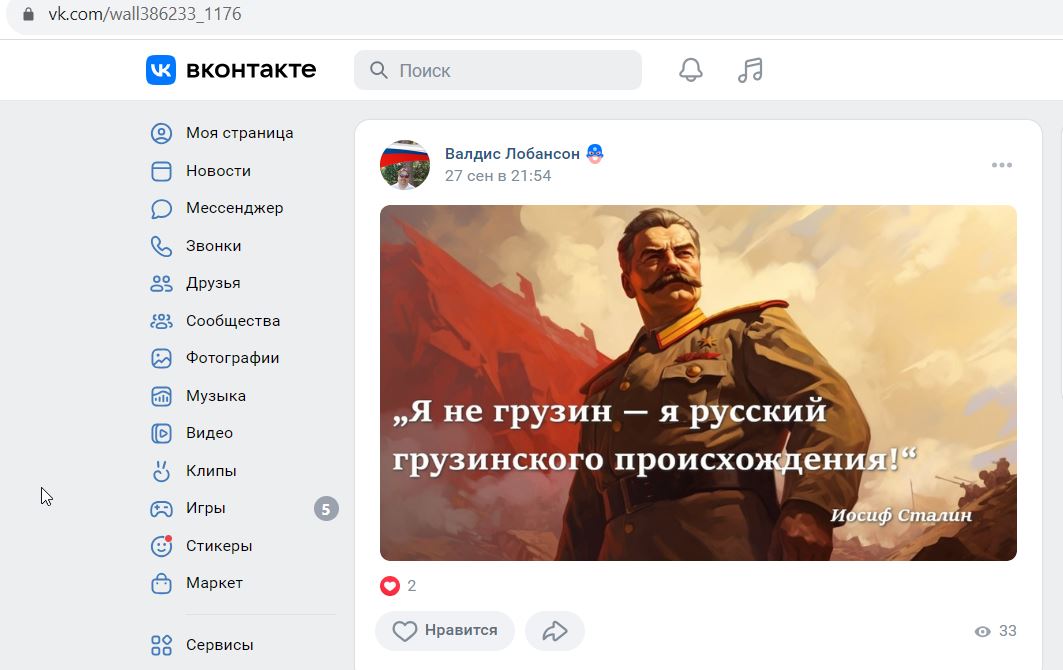Open the notifications bell icon

click(691, 70)
